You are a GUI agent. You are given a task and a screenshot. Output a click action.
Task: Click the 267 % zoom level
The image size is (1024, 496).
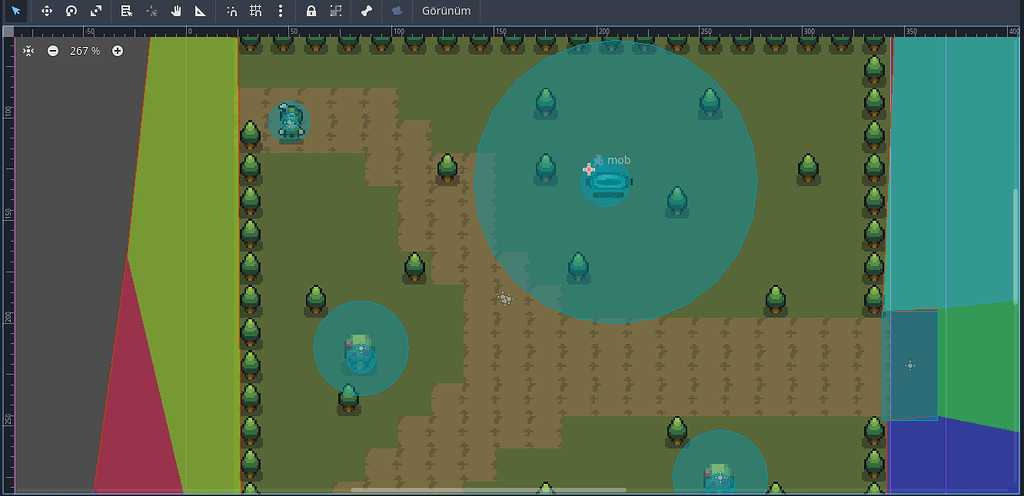tap(85, 51)
